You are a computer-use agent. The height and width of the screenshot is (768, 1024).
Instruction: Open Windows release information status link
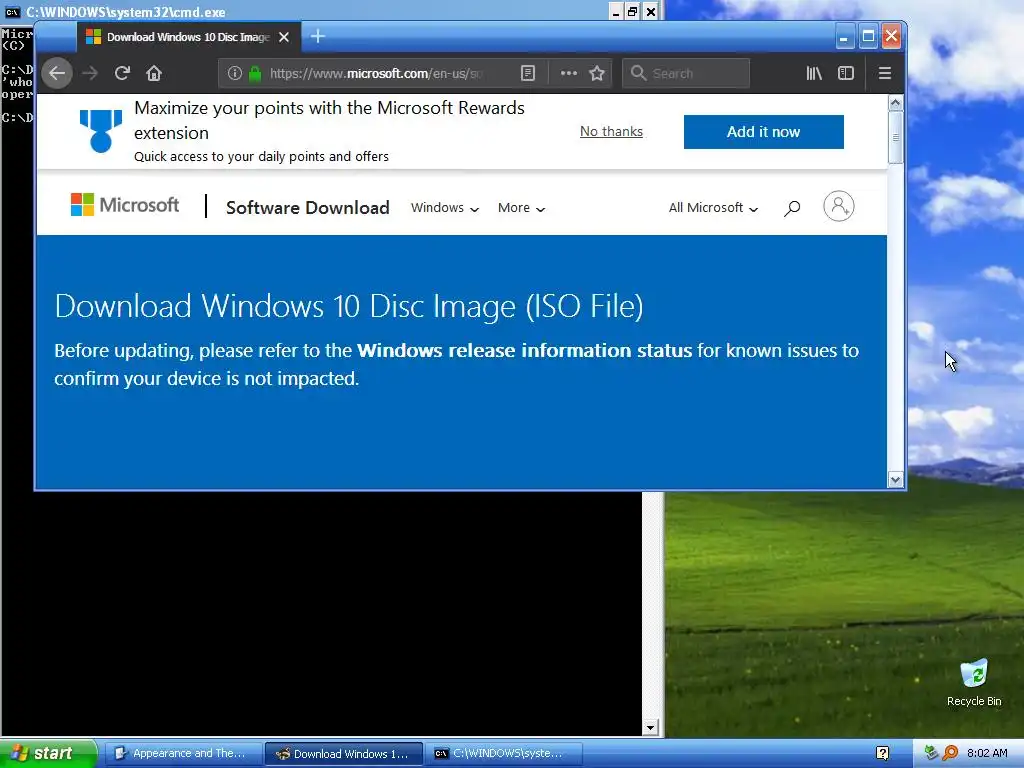click(x=524, y=351)
